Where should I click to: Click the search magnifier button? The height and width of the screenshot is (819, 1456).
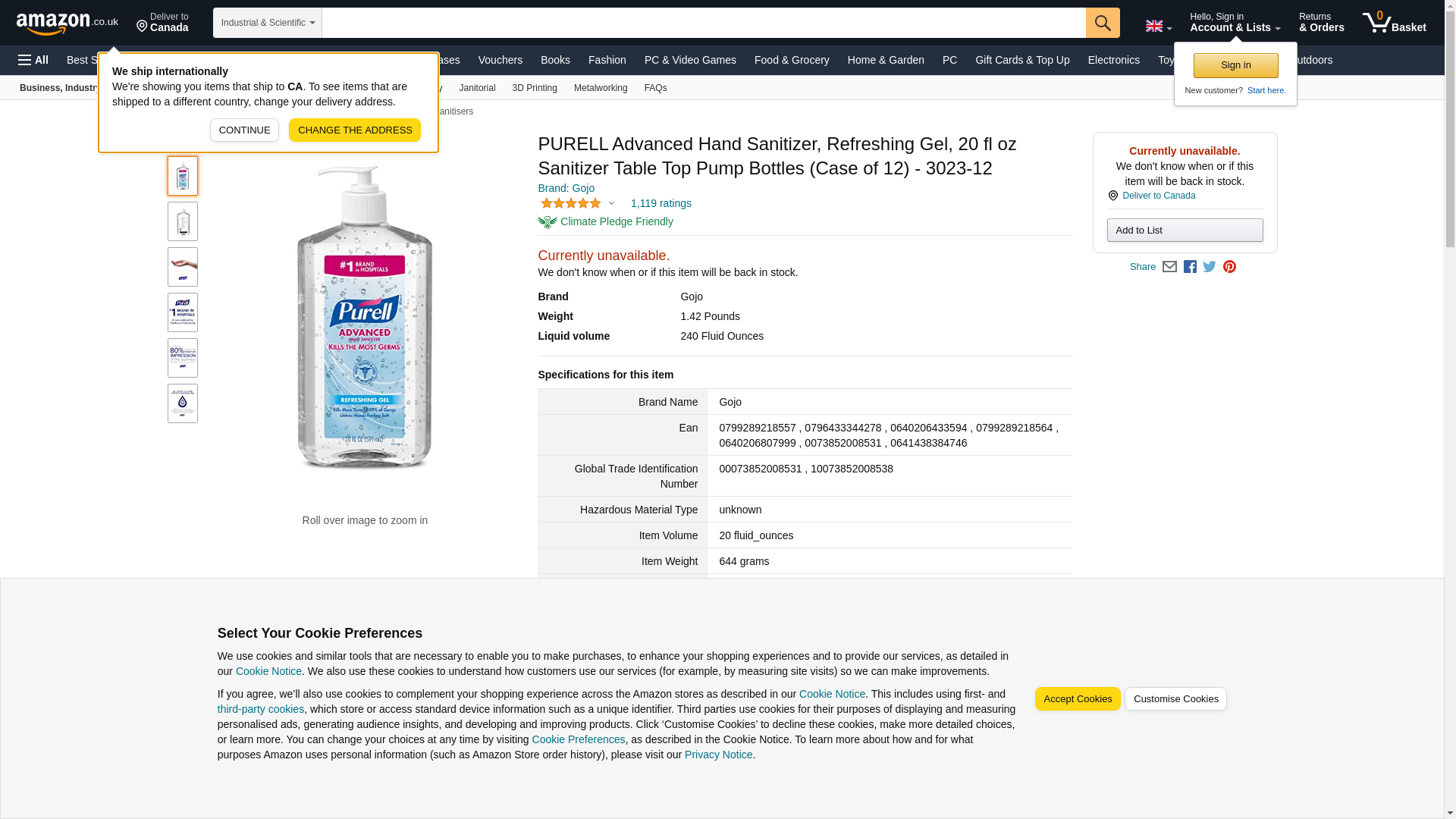tap(1102, 23)
